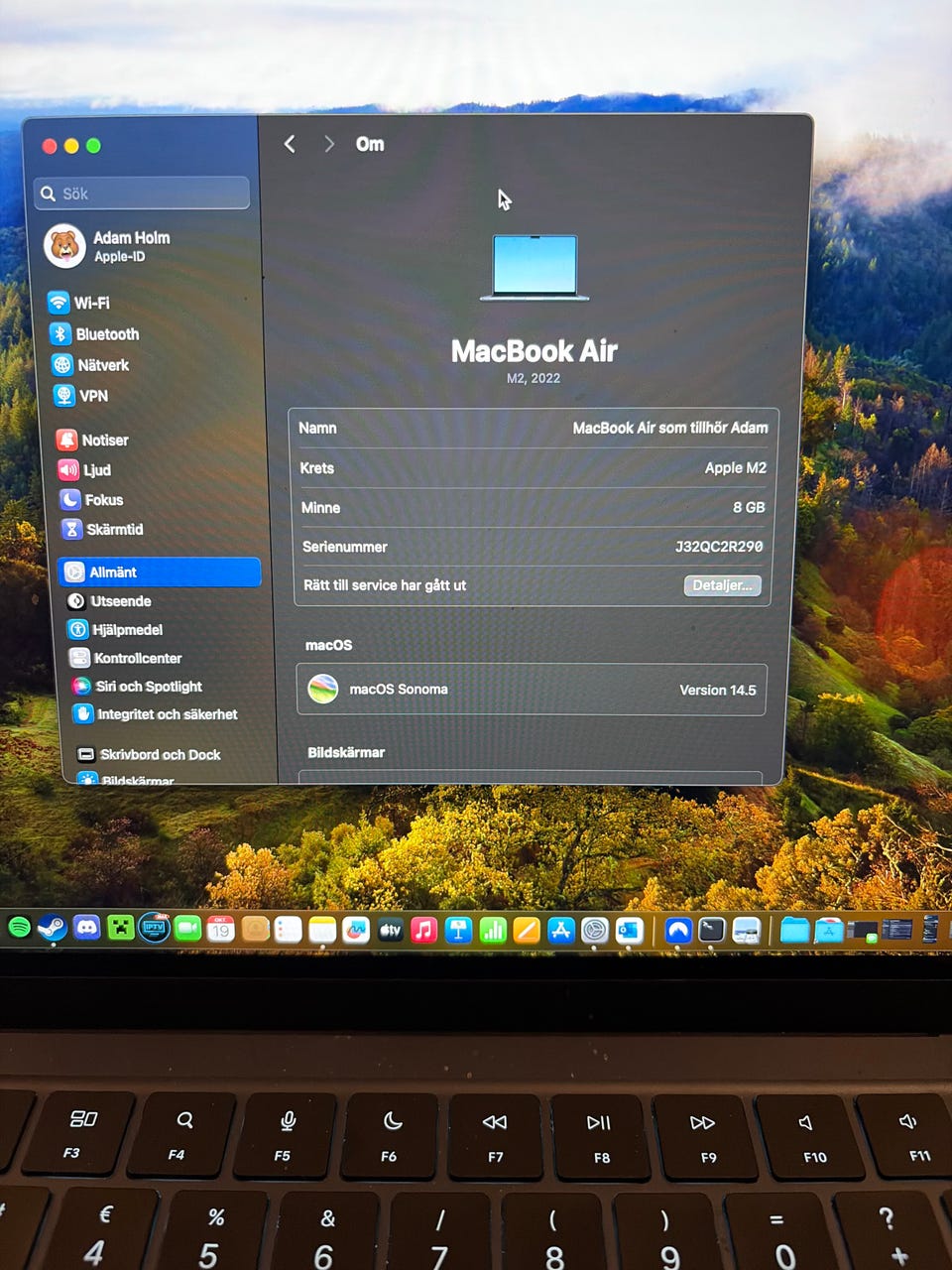The width and height of the screenshot is (952, 1270).
Task: Open Spotify from the Dock
Action: click(x=19, y=928)
